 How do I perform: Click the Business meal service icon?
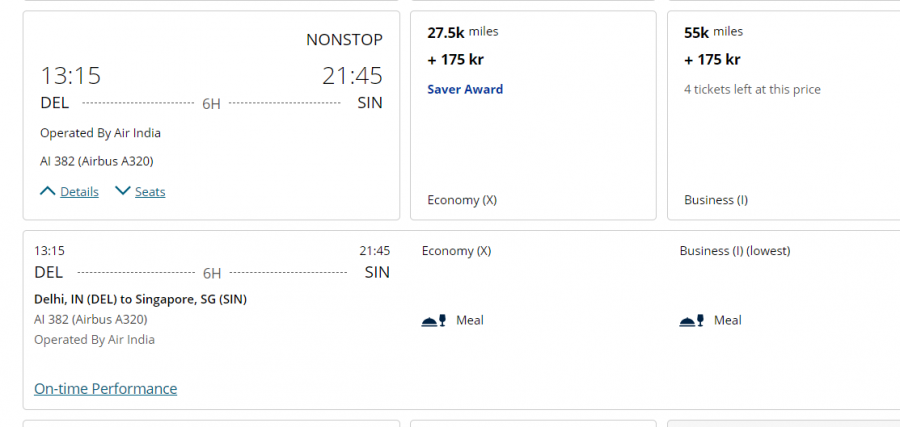click(x=692, y=320)
